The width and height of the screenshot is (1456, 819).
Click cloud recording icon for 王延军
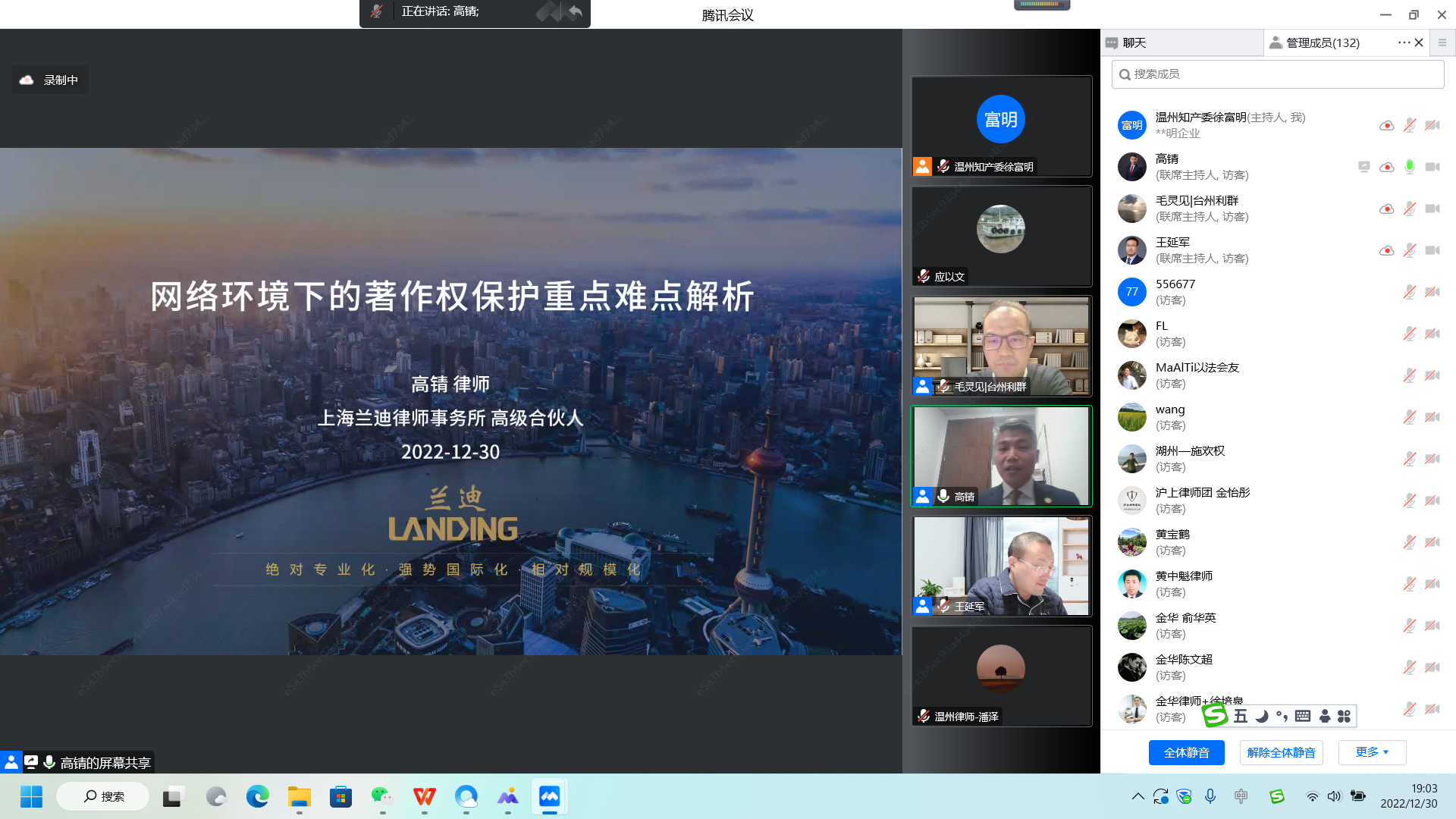(1386, 250)
